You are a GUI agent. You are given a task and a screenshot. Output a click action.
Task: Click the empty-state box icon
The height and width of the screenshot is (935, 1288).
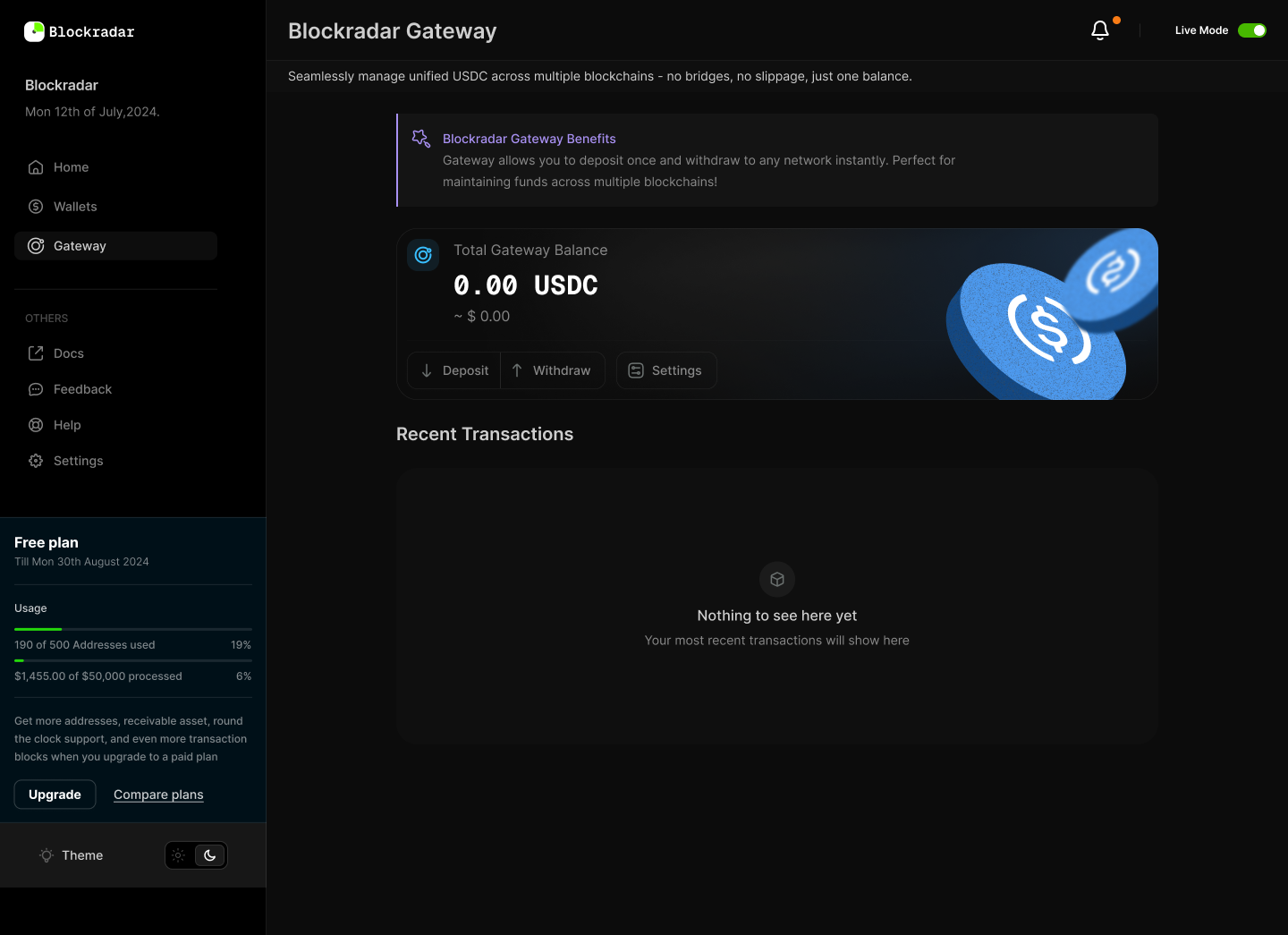[777, 580]
